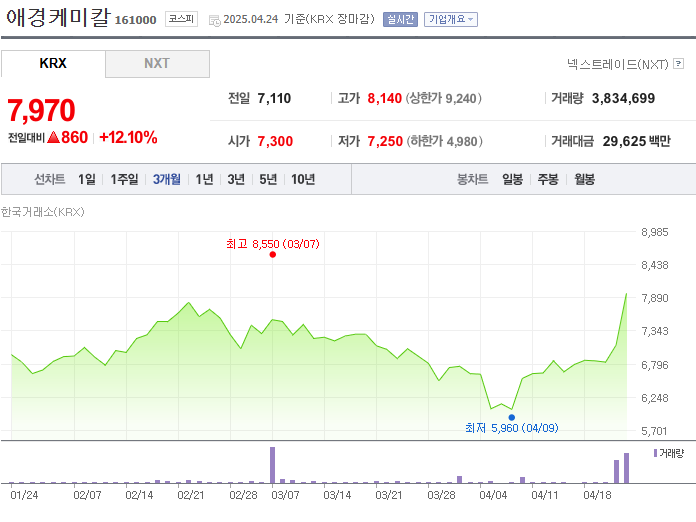Click the 최고 8,550 (03/07) label
696x522 pixels.
tap(273, 244)
